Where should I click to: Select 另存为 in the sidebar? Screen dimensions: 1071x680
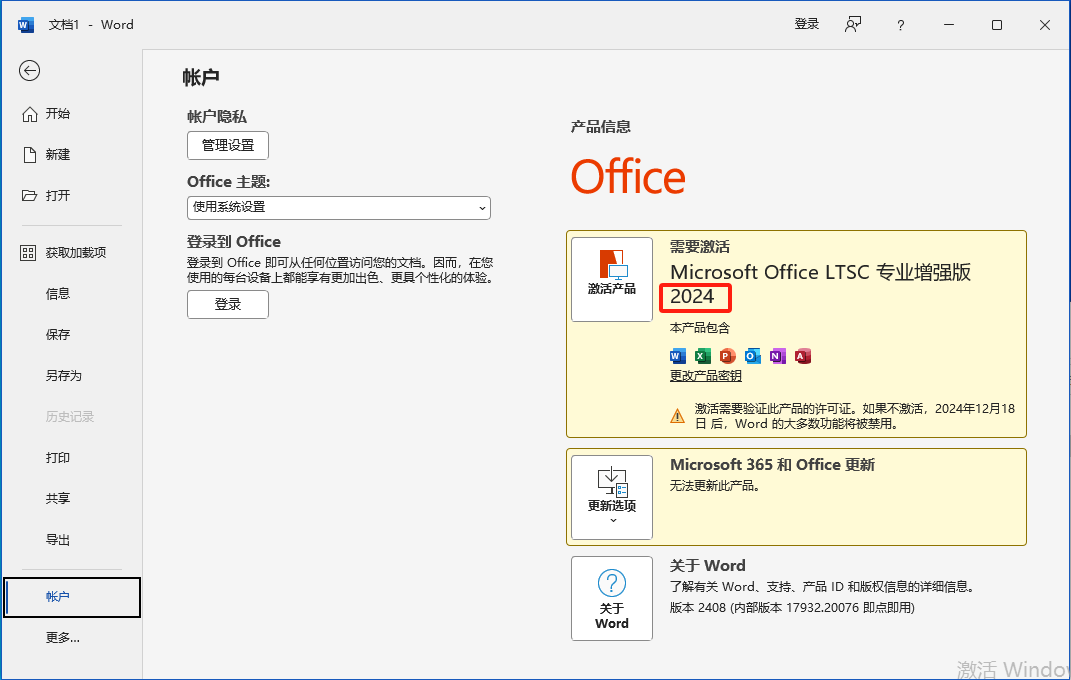coord(72,376)
